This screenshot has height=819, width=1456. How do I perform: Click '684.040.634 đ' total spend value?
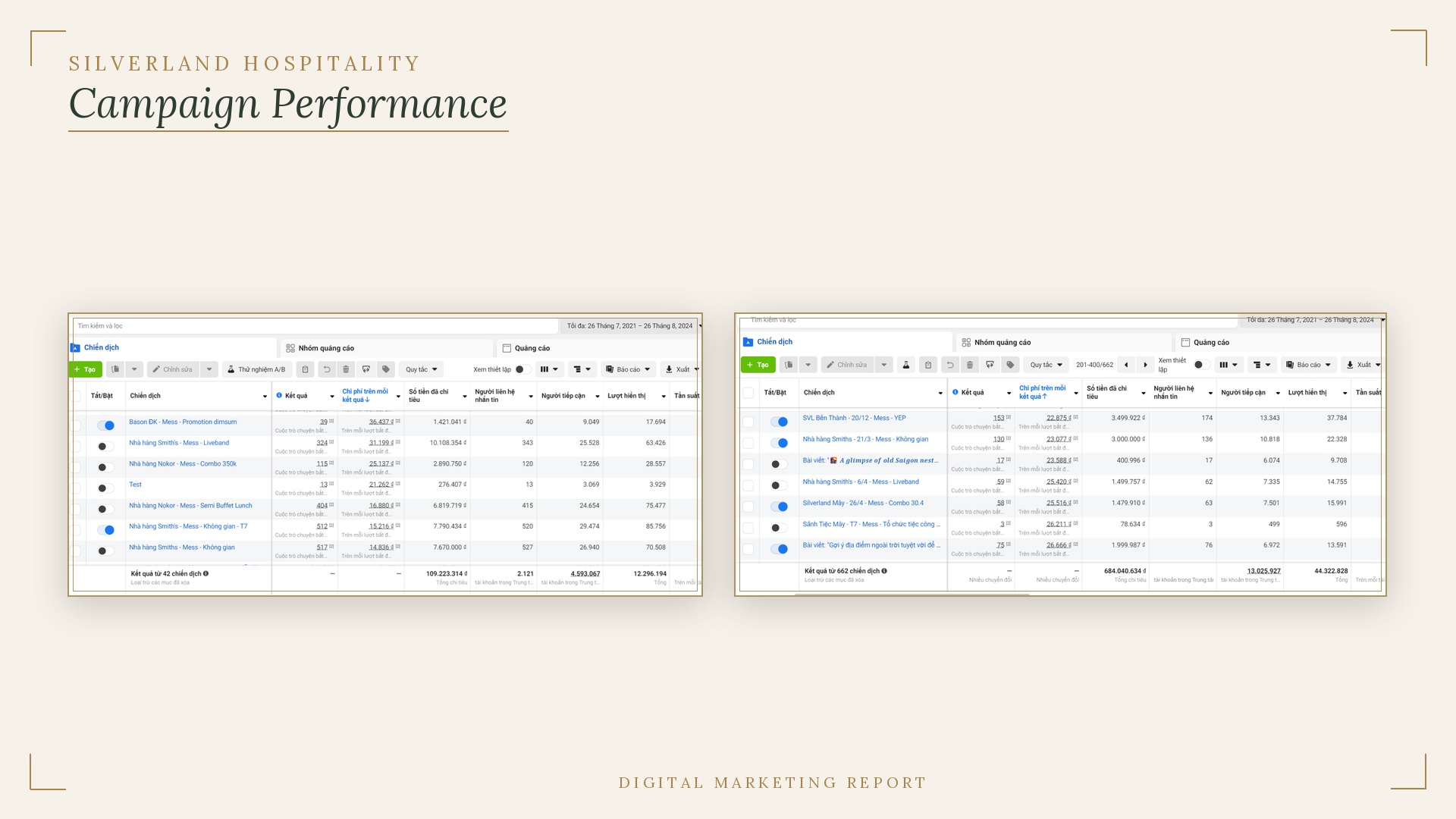point(1125,571)
